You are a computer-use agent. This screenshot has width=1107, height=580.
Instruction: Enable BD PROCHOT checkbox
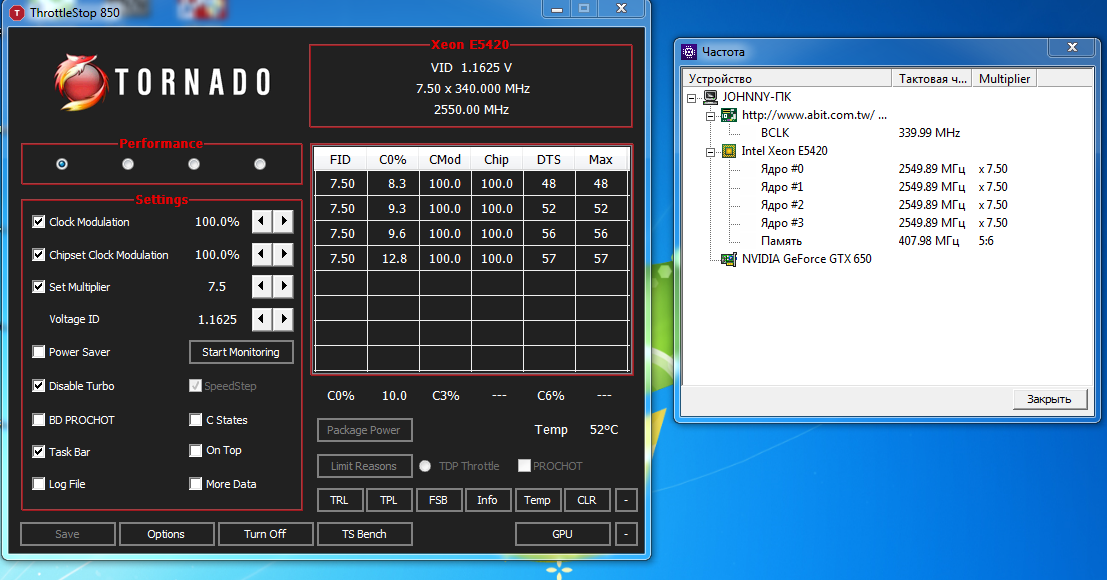point(39,420)
